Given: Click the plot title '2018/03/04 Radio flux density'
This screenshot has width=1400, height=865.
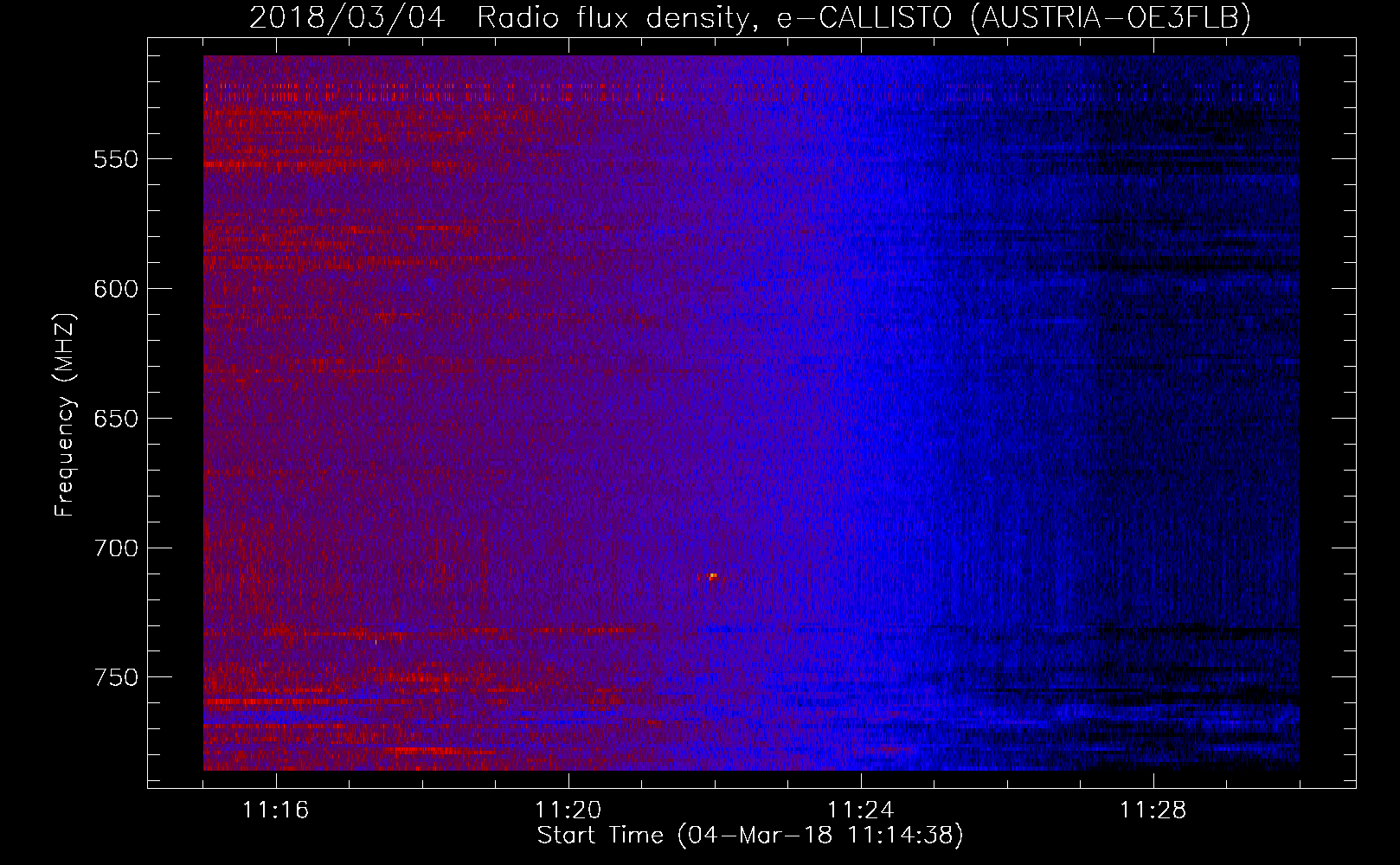Looking at the screenshot, I should point(750,17).
